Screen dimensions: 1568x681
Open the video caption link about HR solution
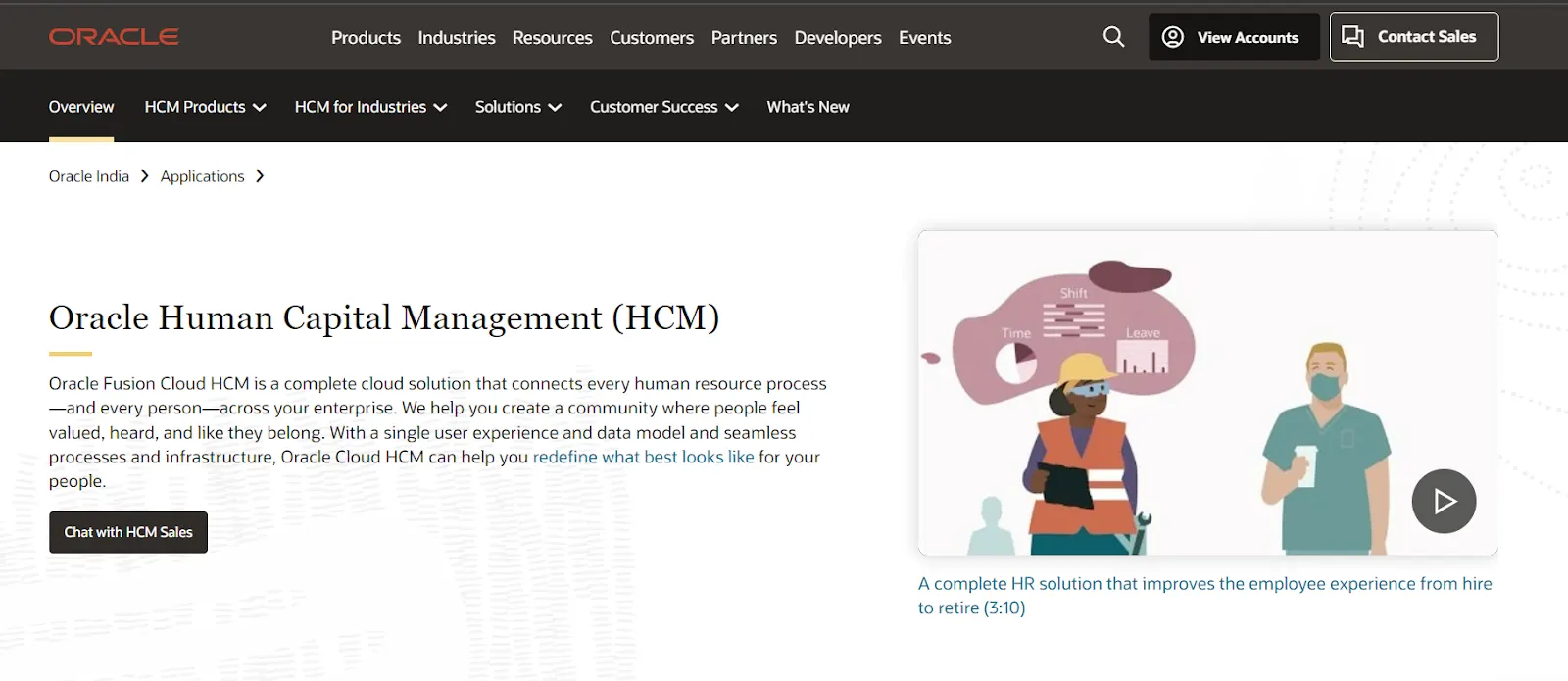tap(1204, 595)
